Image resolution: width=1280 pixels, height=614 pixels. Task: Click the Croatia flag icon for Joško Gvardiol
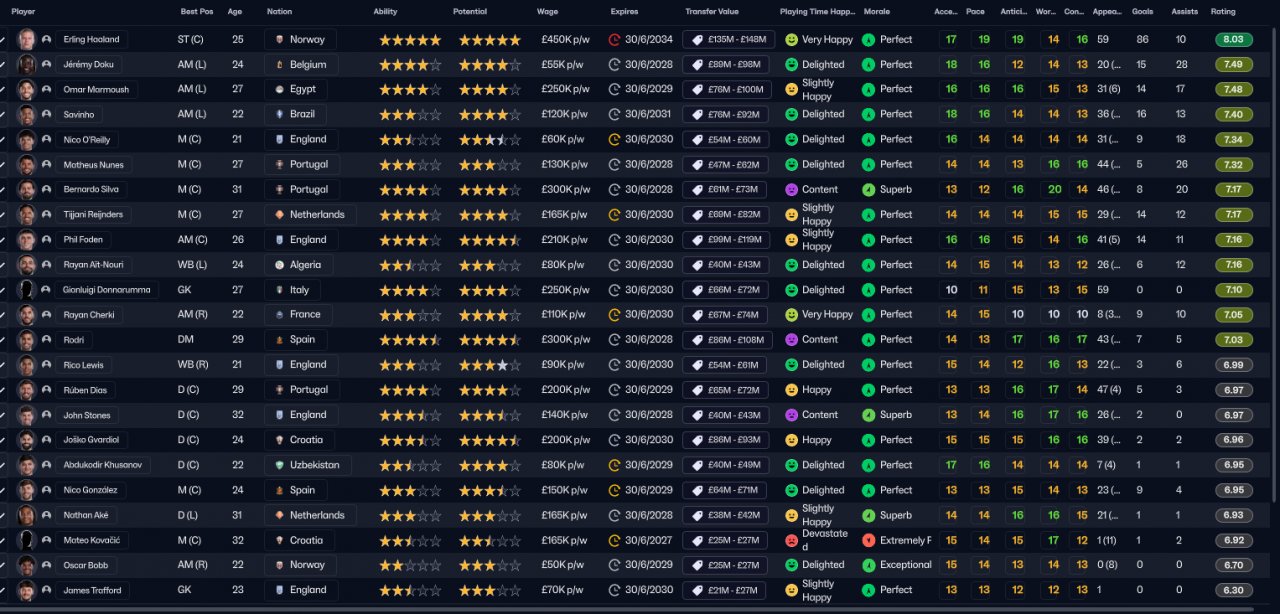[279, 440]
